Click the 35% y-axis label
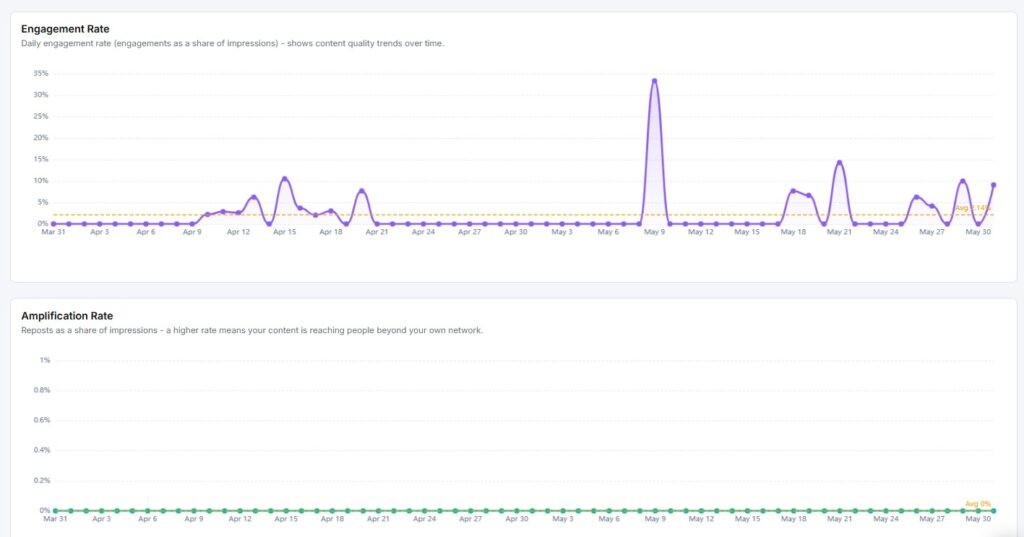The height and width of the screenshot is (537, 1024). point(41,73)
